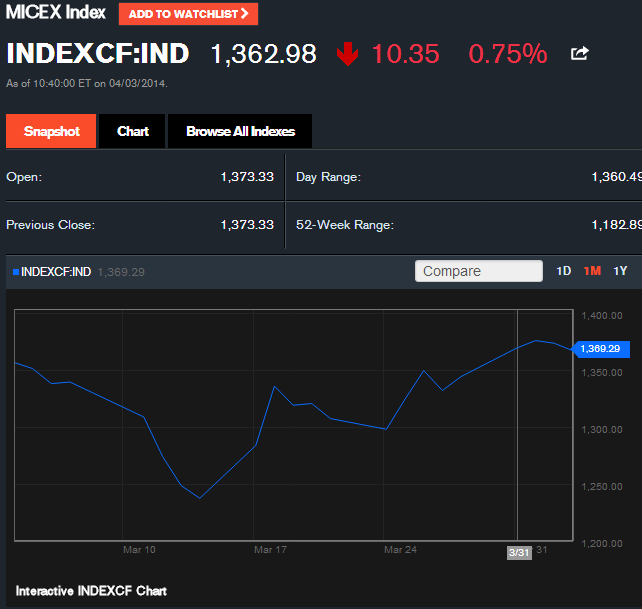The height and width of the screenshot is (609, 642).
Task: Click the blue 1,369.29 price tag
Action: point(600,349)
